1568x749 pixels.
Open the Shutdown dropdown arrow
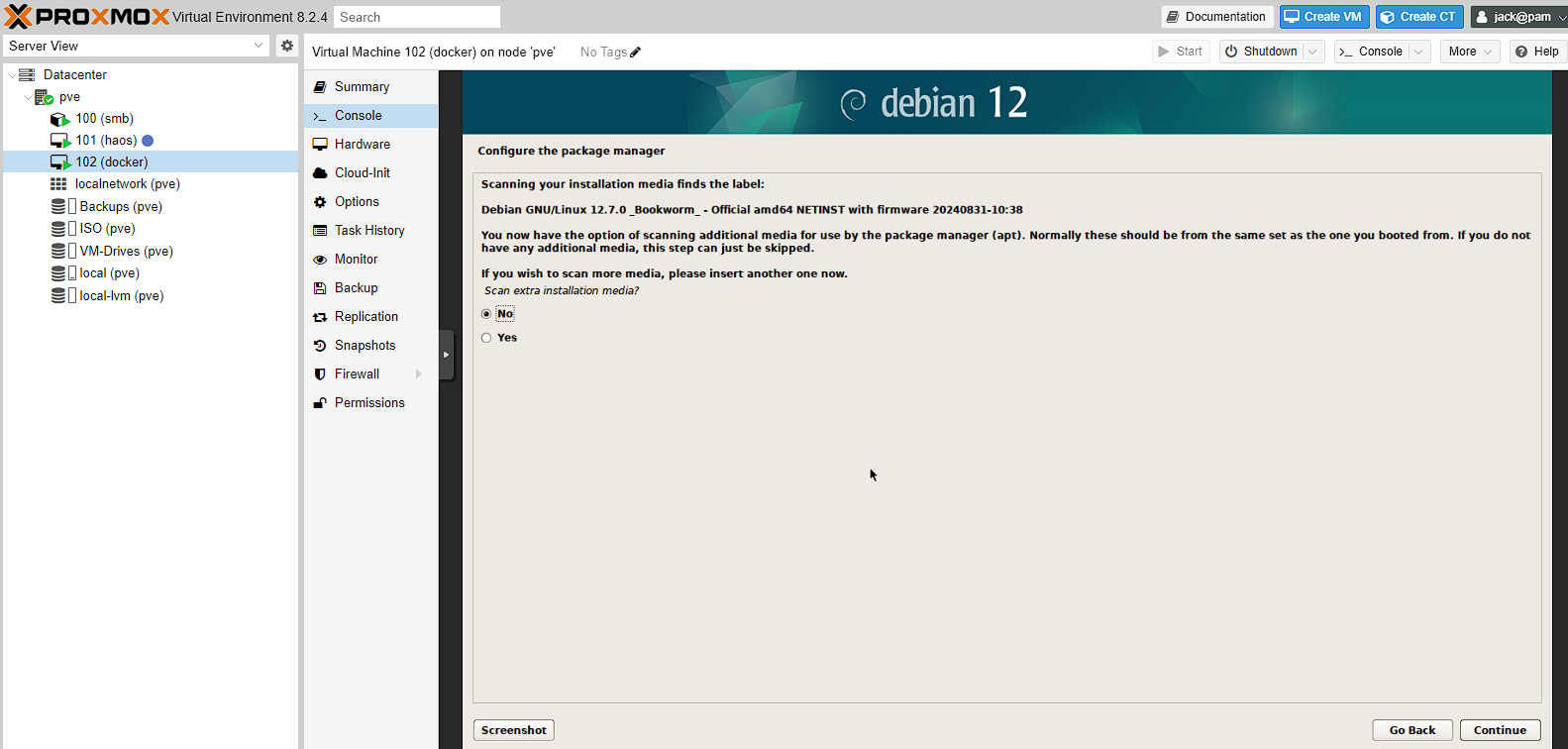(1313, 52)
